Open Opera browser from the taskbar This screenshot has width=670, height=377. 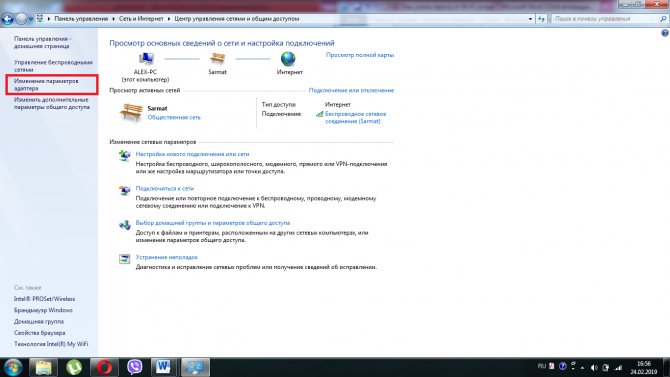[x=104, y=367]
